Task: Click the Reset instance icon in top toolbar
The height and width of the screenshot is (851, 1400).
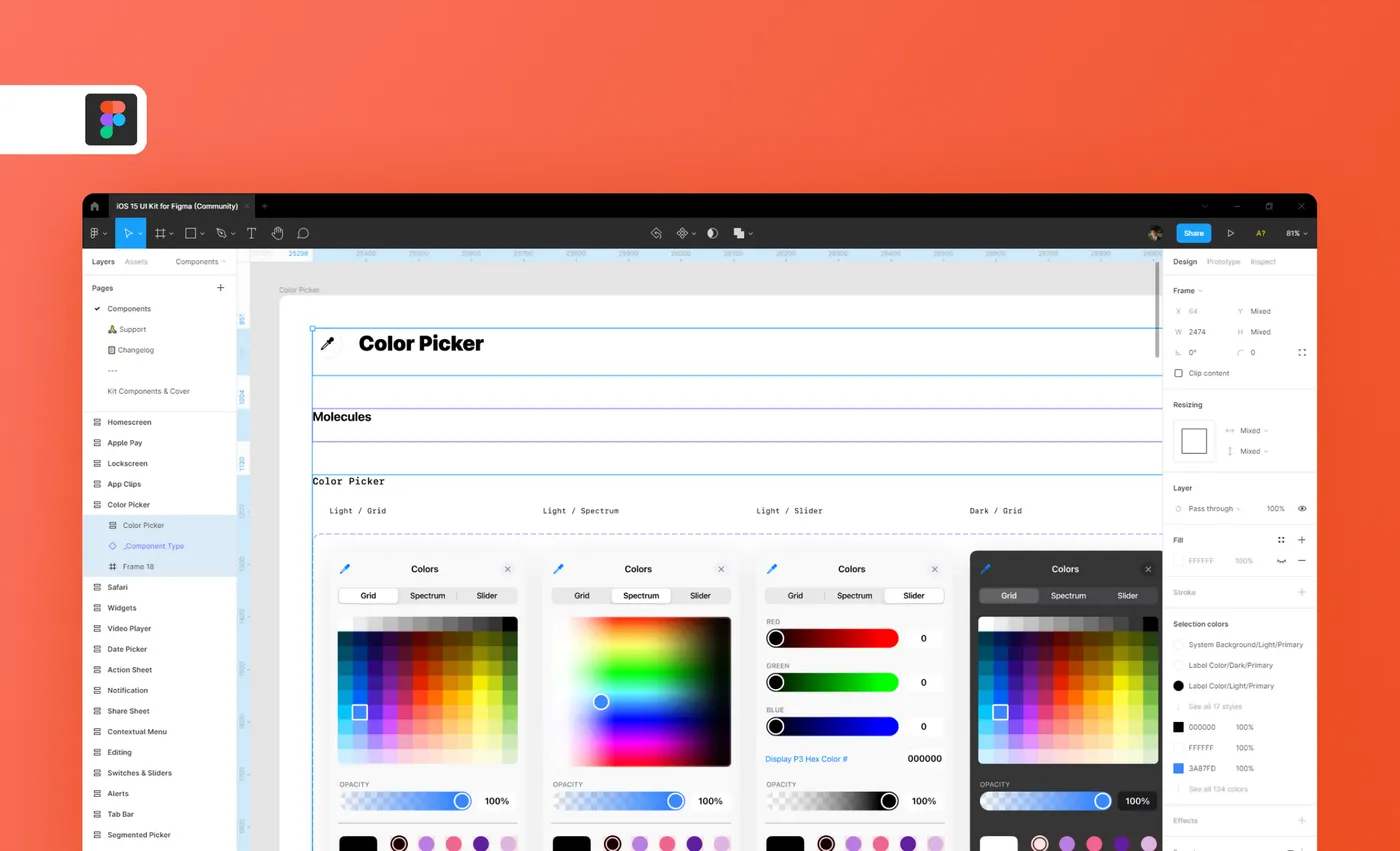Action: [x=656, y=233]
